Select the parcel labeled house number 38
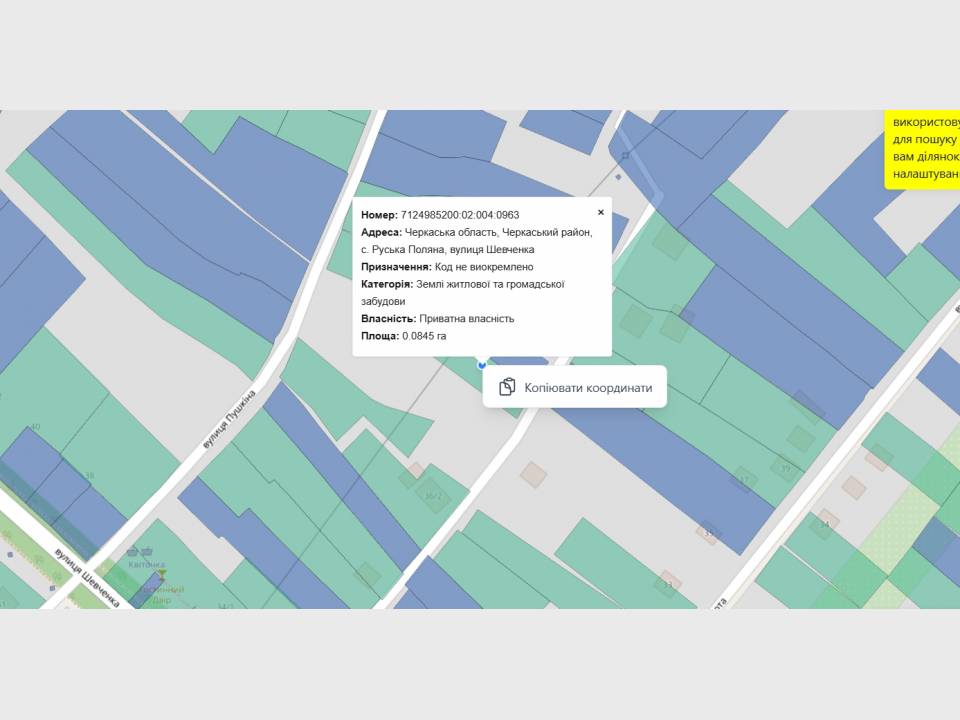 pos(89,475)
